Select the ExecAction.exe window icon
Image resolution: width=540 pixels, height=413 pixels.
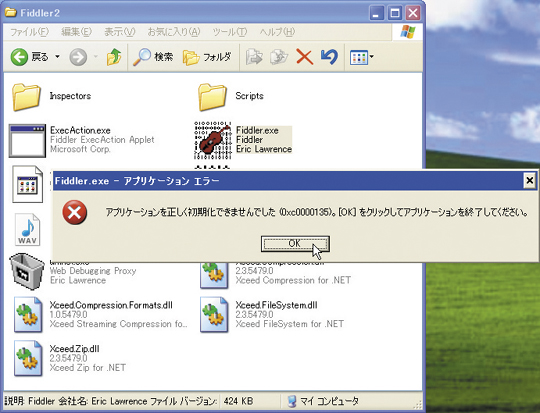(x=27, y=141)
